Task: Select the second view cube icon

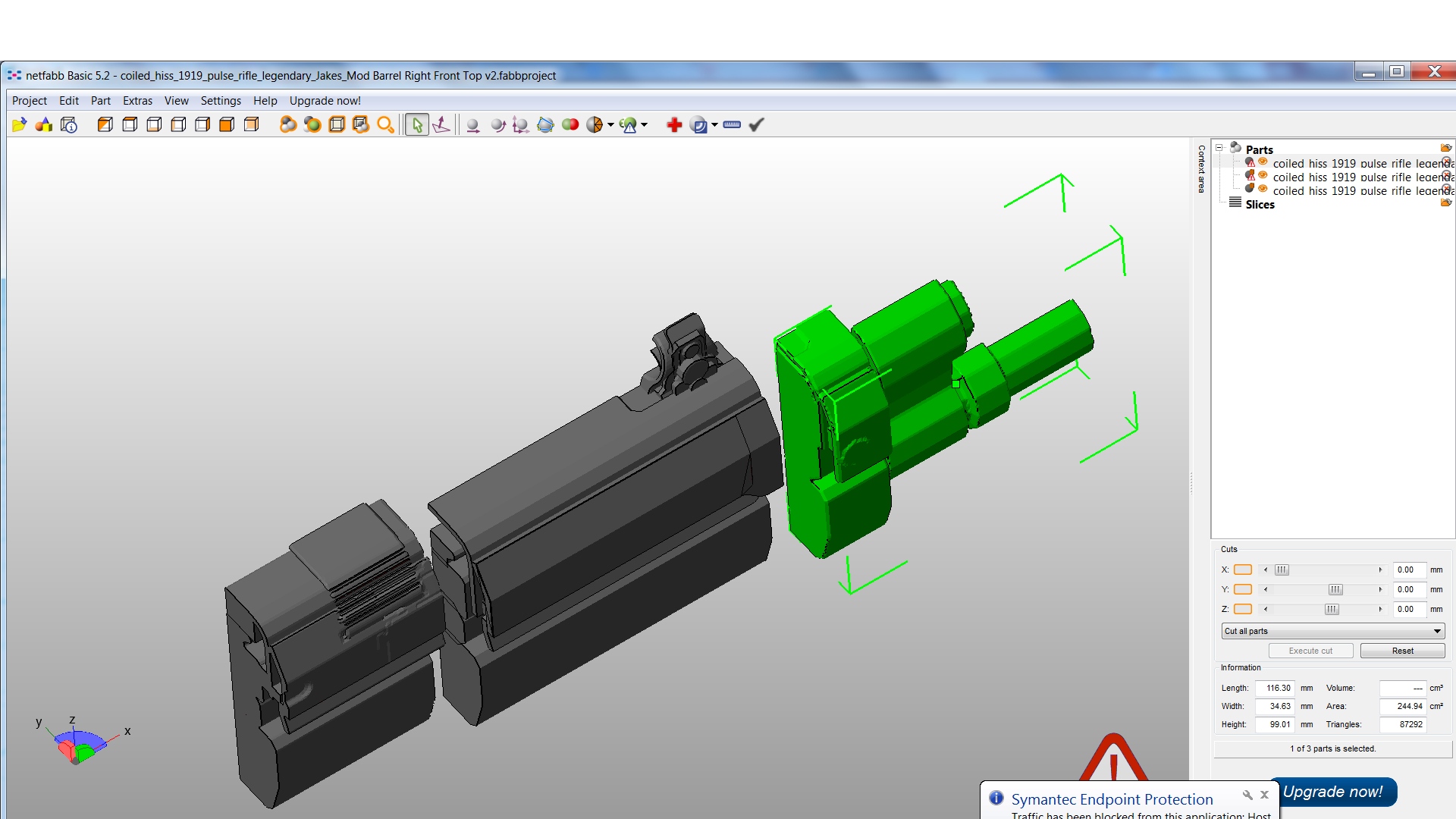Action: click(x=130, y=125)
